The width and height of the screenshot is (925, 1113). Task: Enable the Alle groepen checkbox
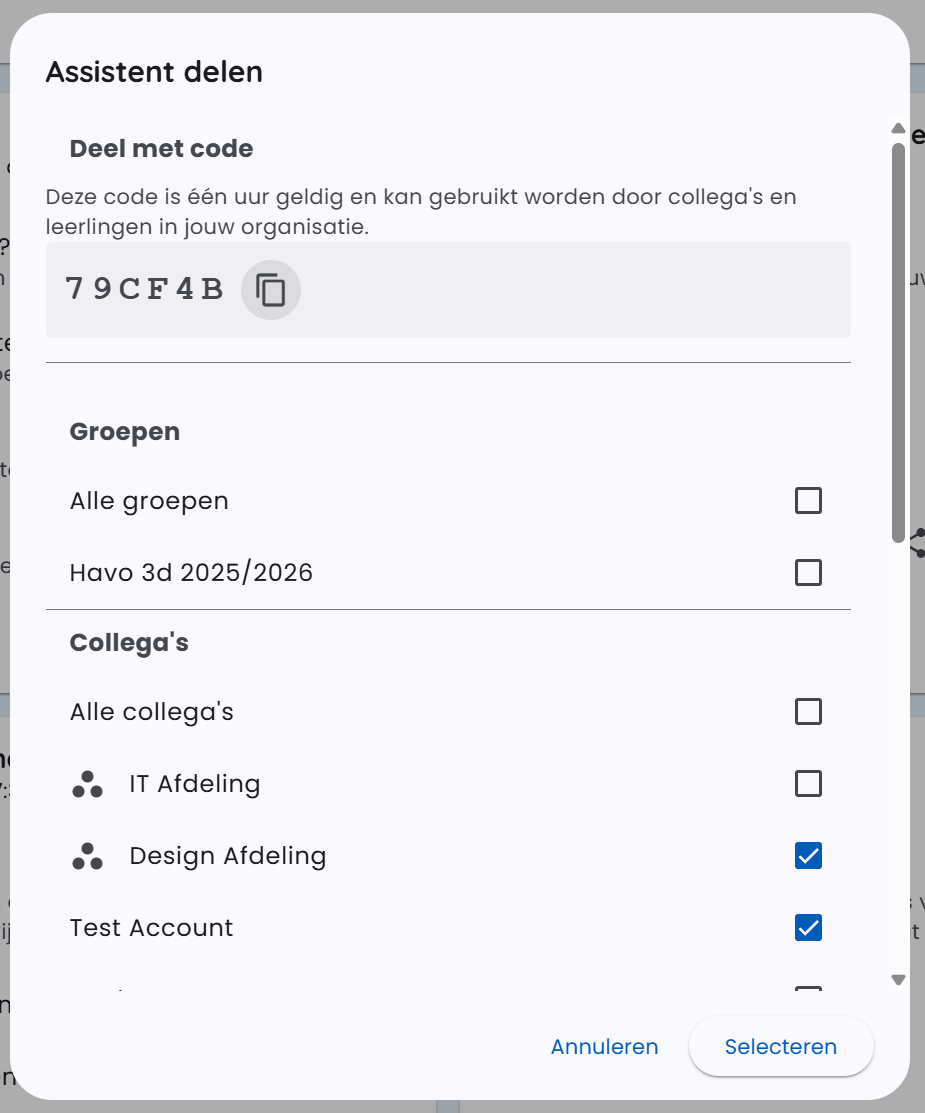807,500
